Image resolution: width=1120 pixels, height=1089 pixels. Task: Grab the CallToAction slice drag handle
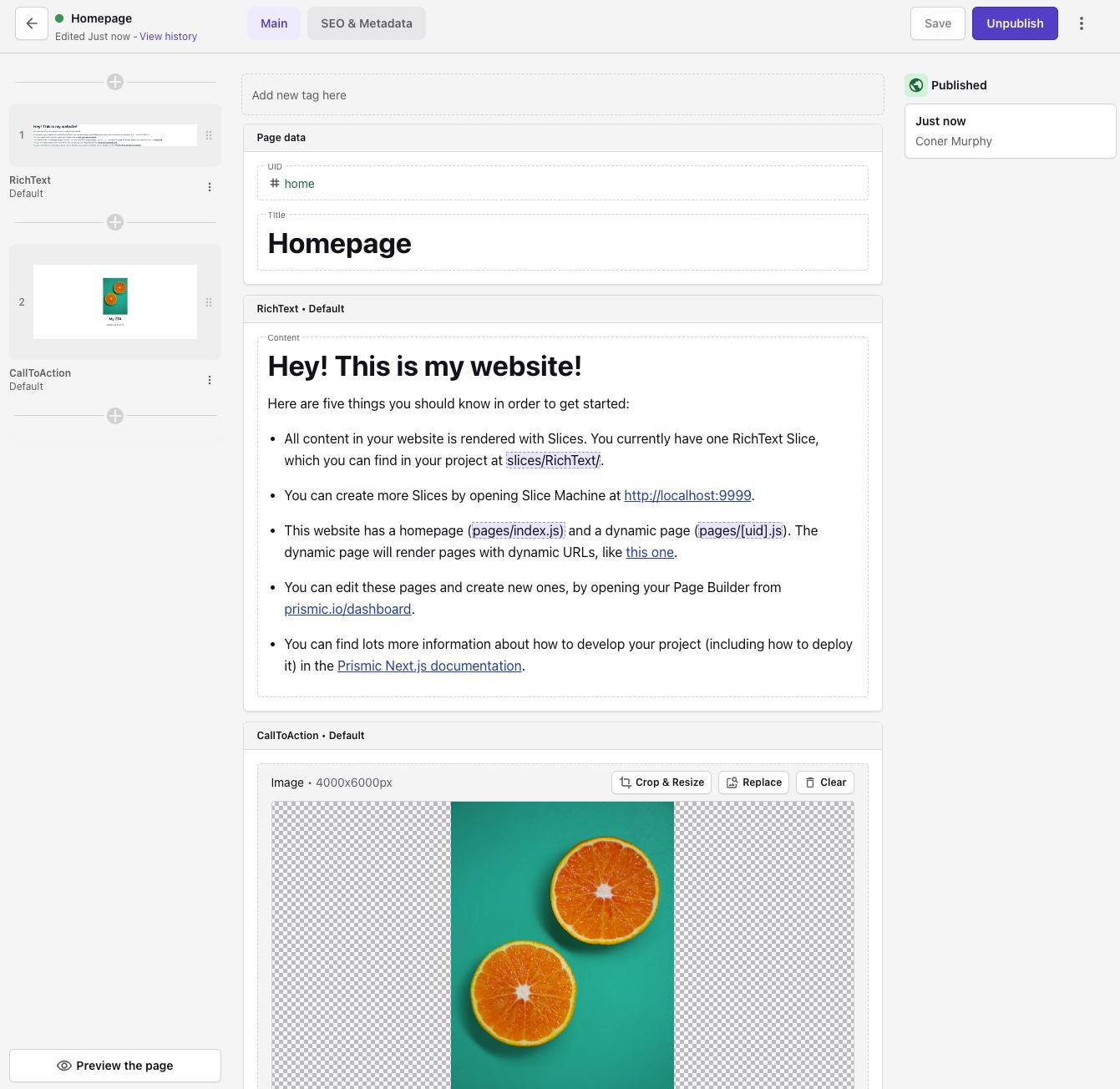click(209, 302)
